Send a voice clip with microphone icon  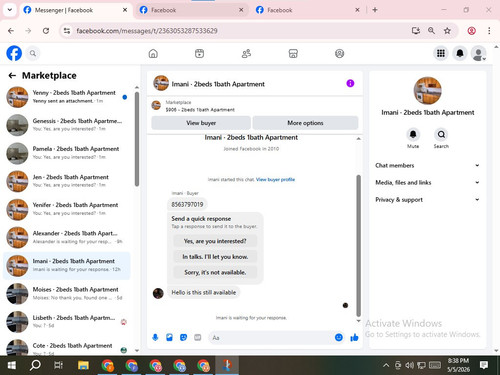[155, 338]
